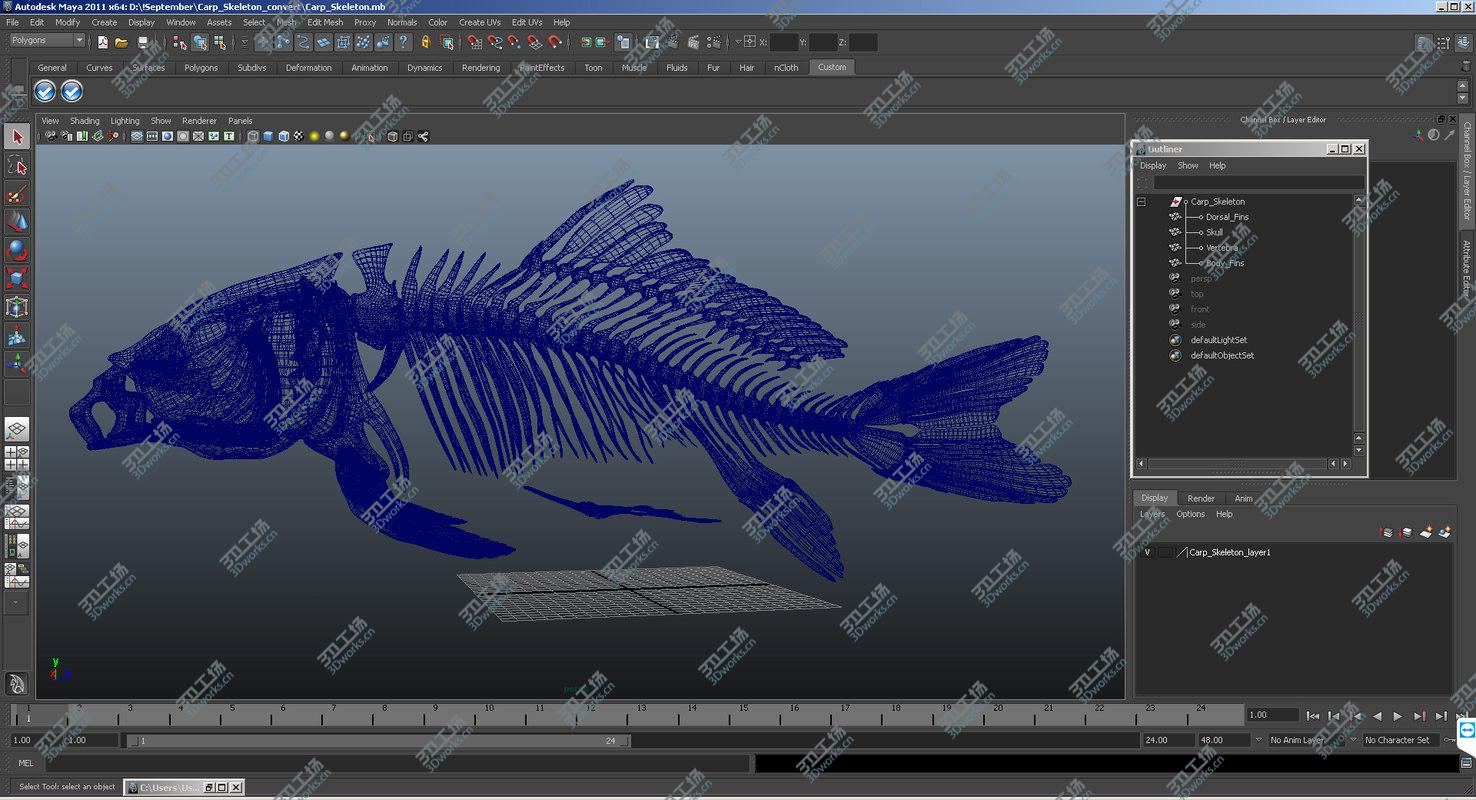Switch to Anim layer tab
1476x800 pixels.
[x=1243, y=498]
